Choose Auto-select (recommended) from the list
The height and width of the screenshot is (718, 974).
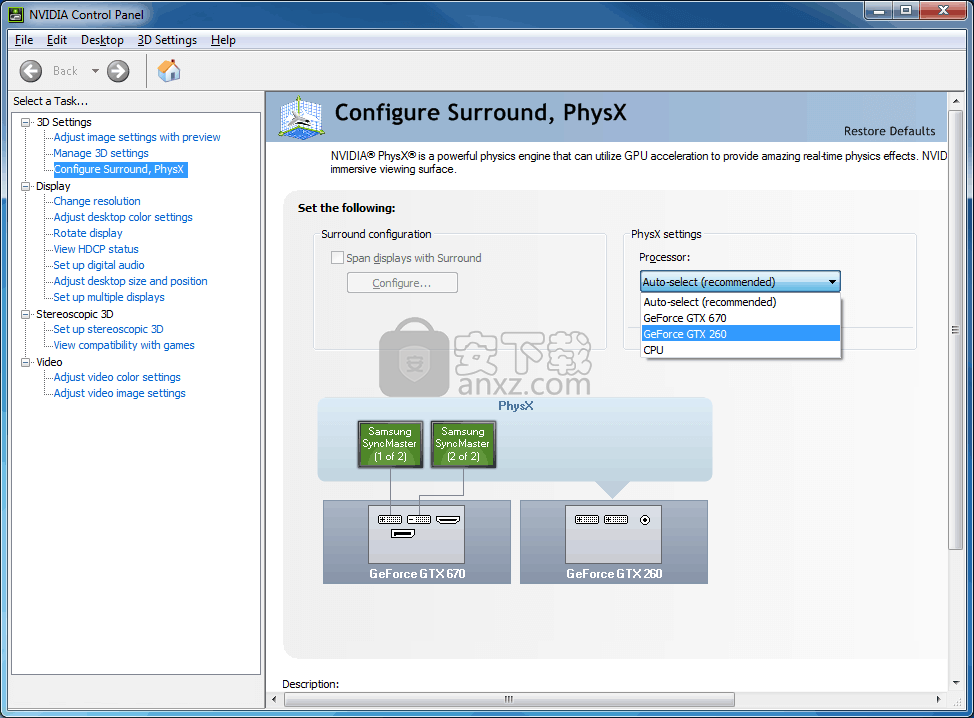tap(740, 302)
